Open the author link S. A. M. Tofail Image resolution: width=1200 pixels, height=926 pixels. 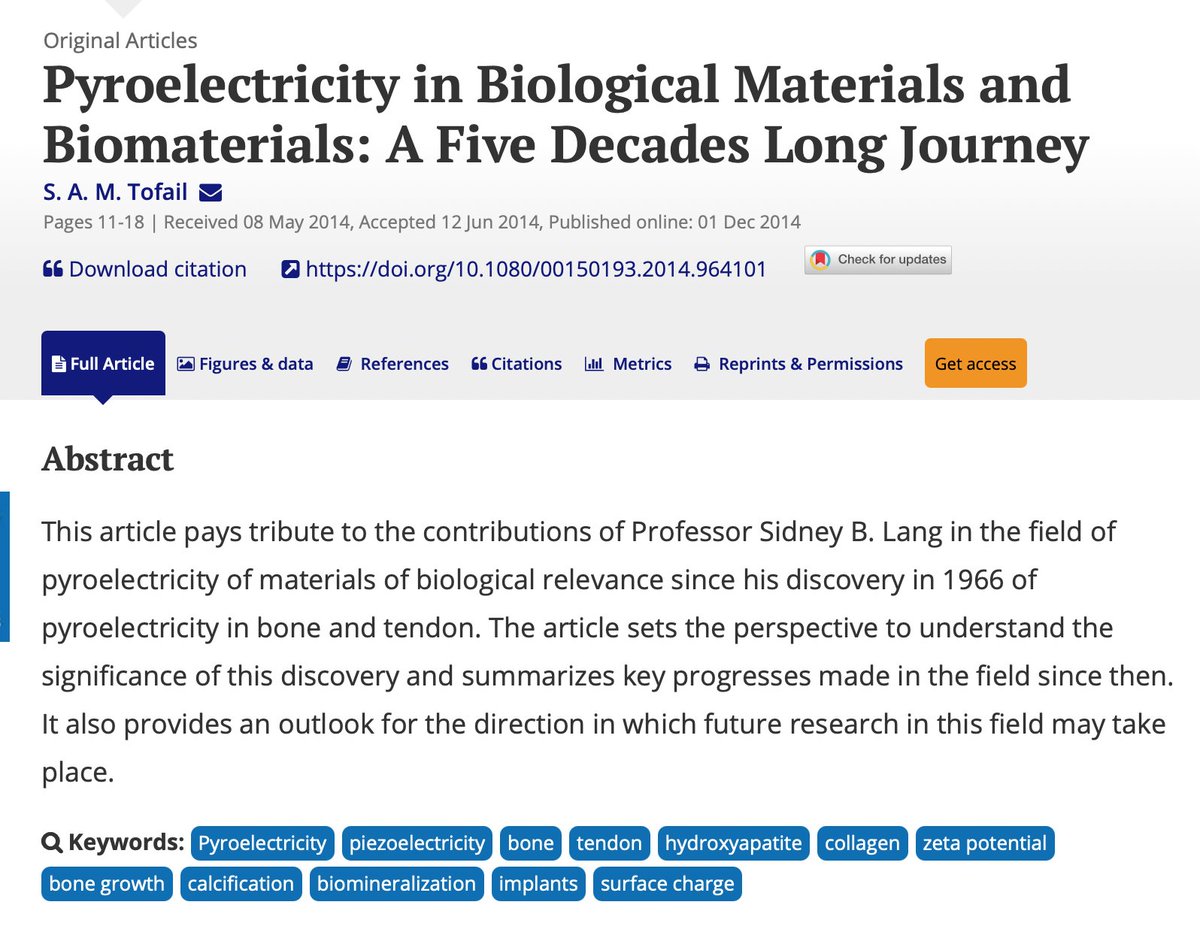(115, 192)
